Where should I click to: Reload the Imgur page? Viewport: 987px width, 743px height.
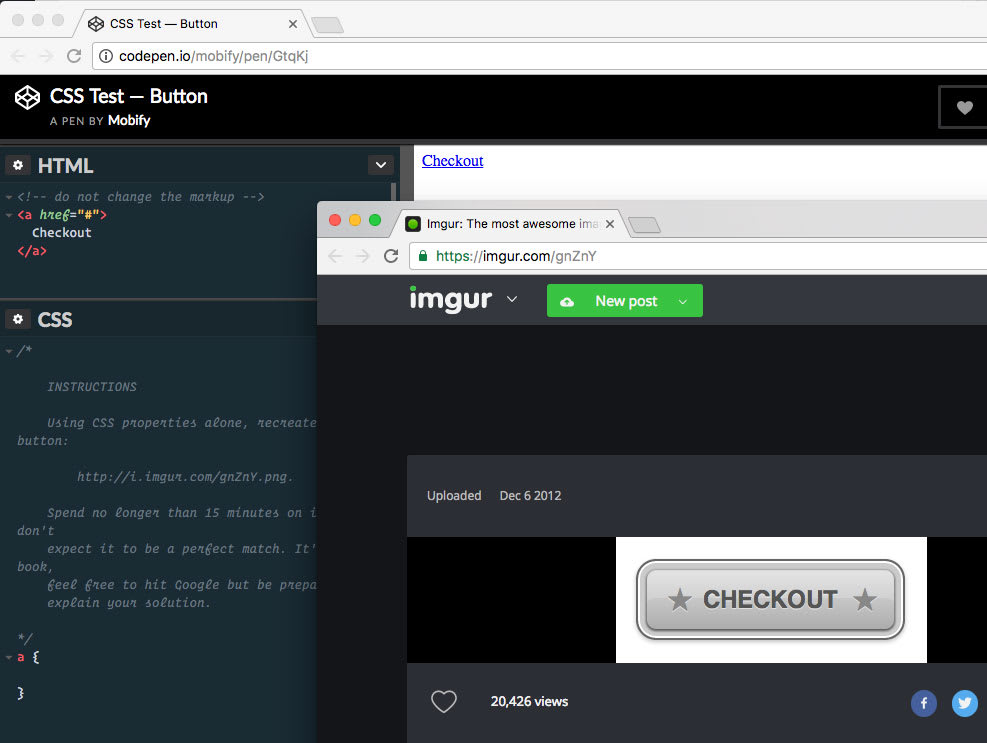click(391, 256)
